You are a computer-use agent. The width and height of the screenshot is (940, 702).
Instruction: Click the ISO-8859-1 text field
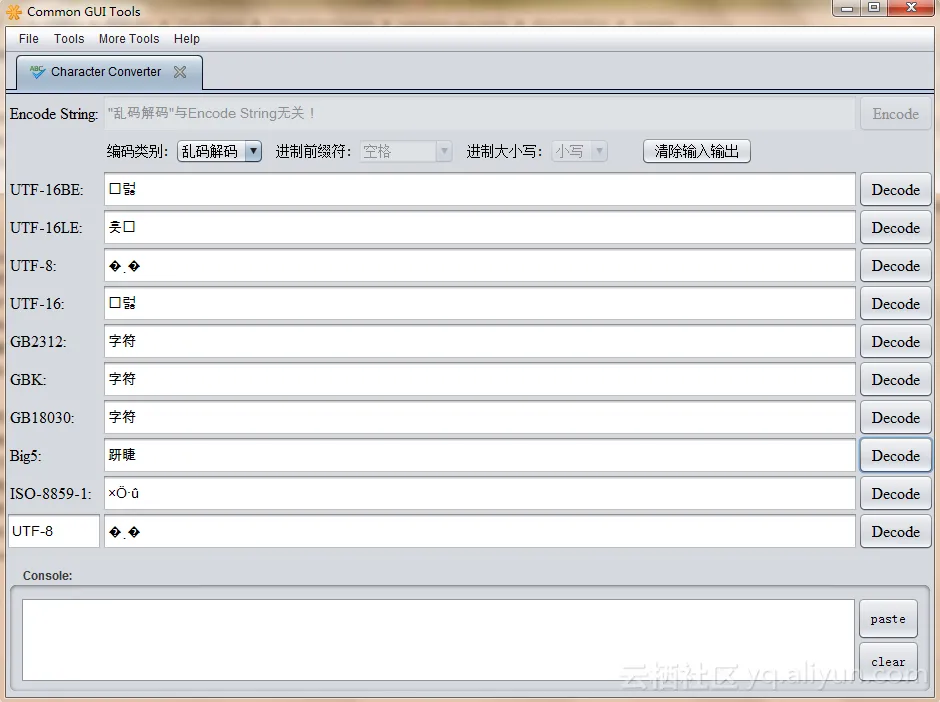(480, 493)
